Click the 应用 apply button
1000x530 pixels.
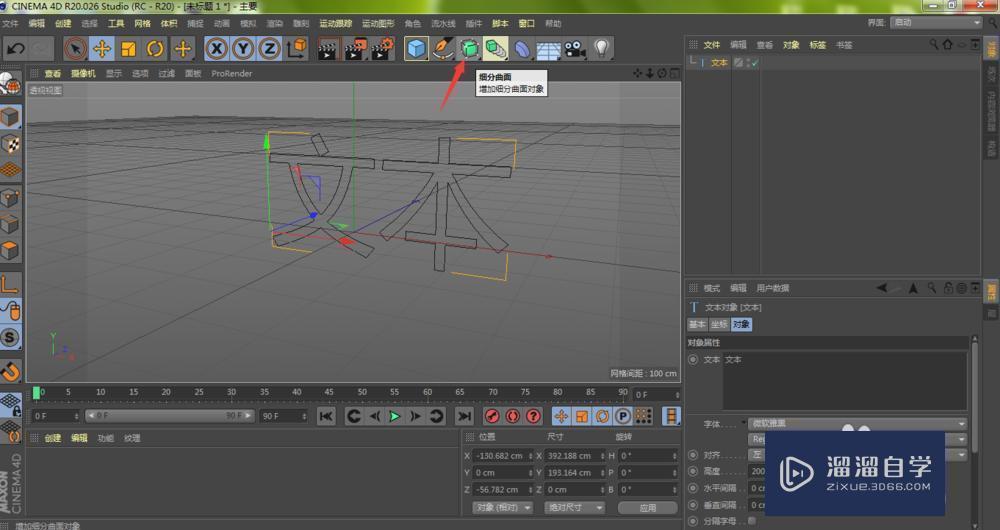[647, 507]
